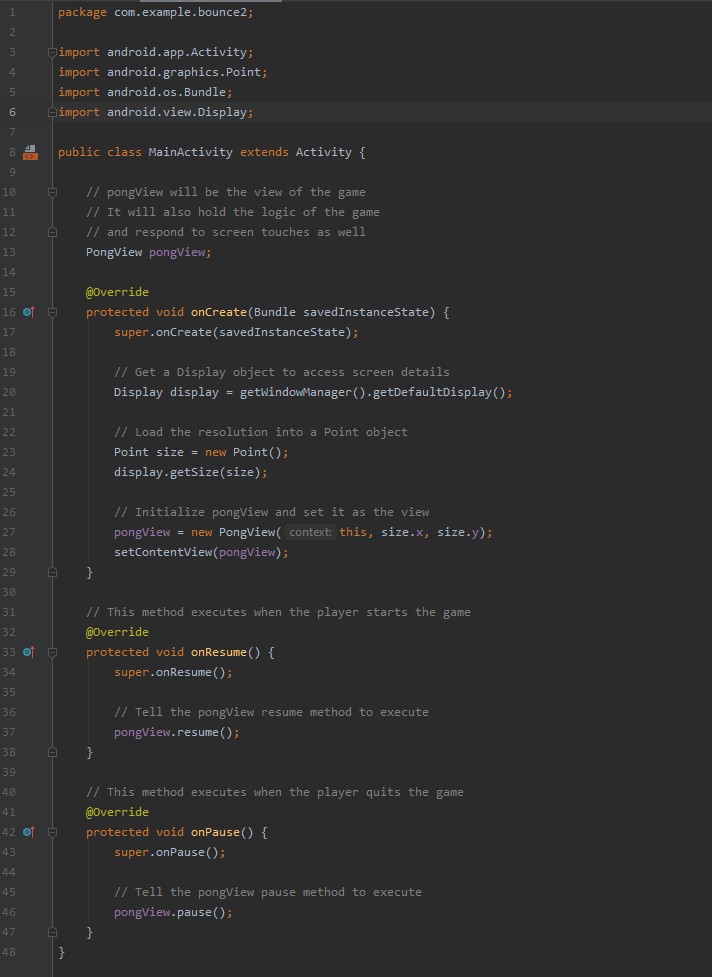The width and height of the screenshot is (712, 977).
Task: Click 'super.onPause();' call
Action: pyautogui.click(x=169, y=852)
